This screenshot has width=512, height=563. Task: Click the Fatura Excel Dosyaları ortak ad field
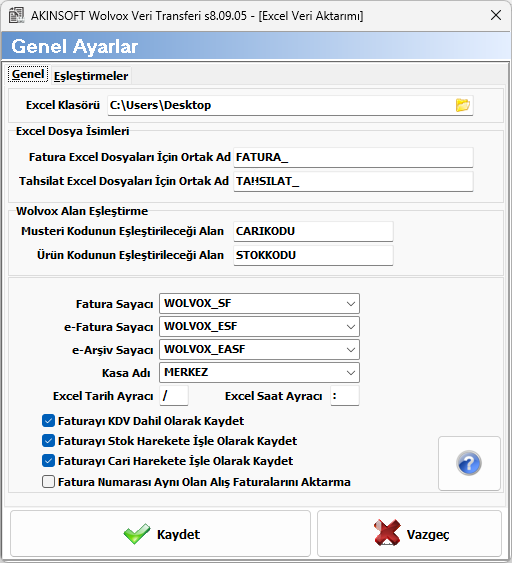point(353,157)
